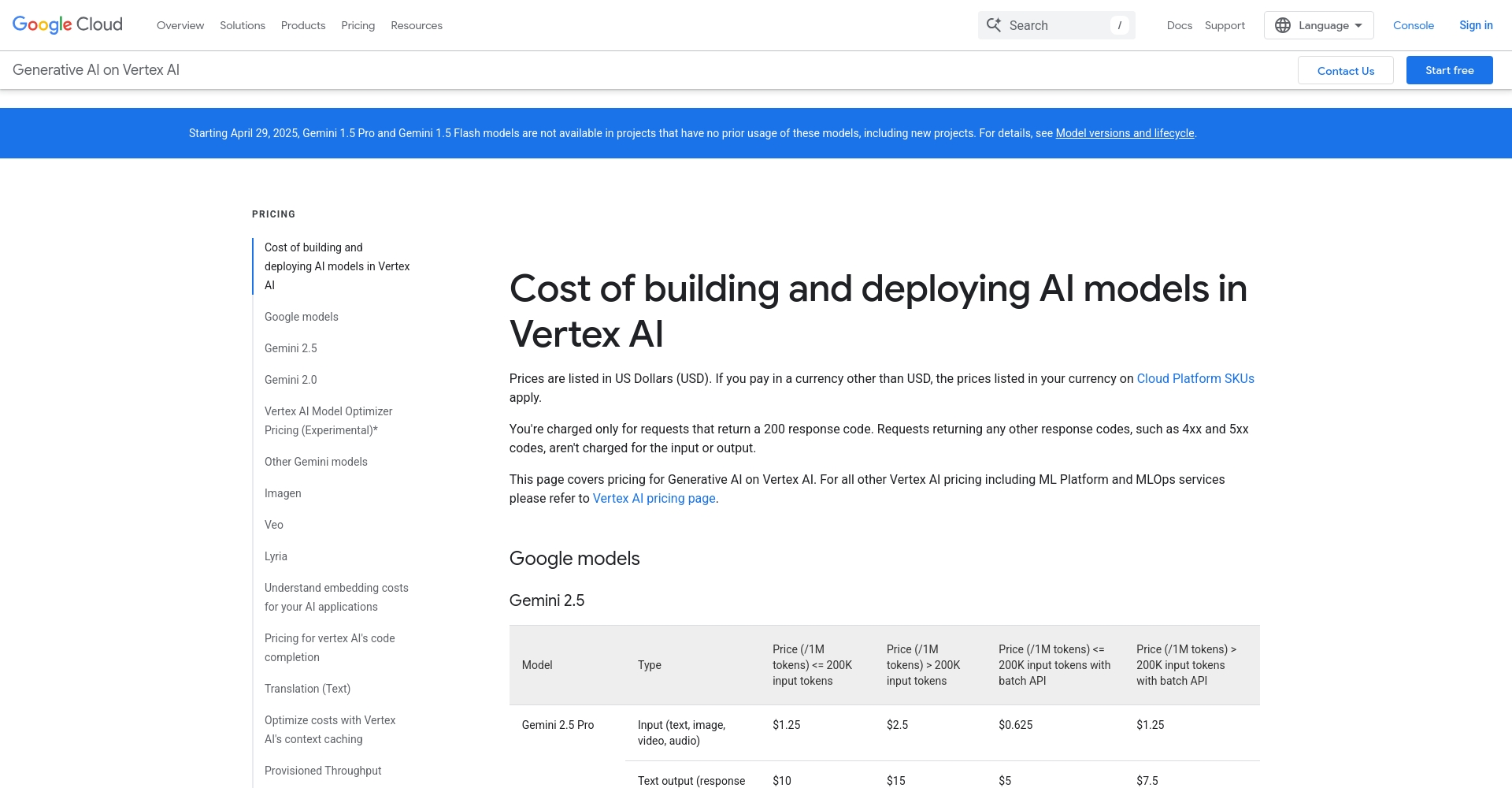The height and width of the screenshot is (788, 1512).
Task: Open the Docs link in header
Action: (x=1180, y=25)
